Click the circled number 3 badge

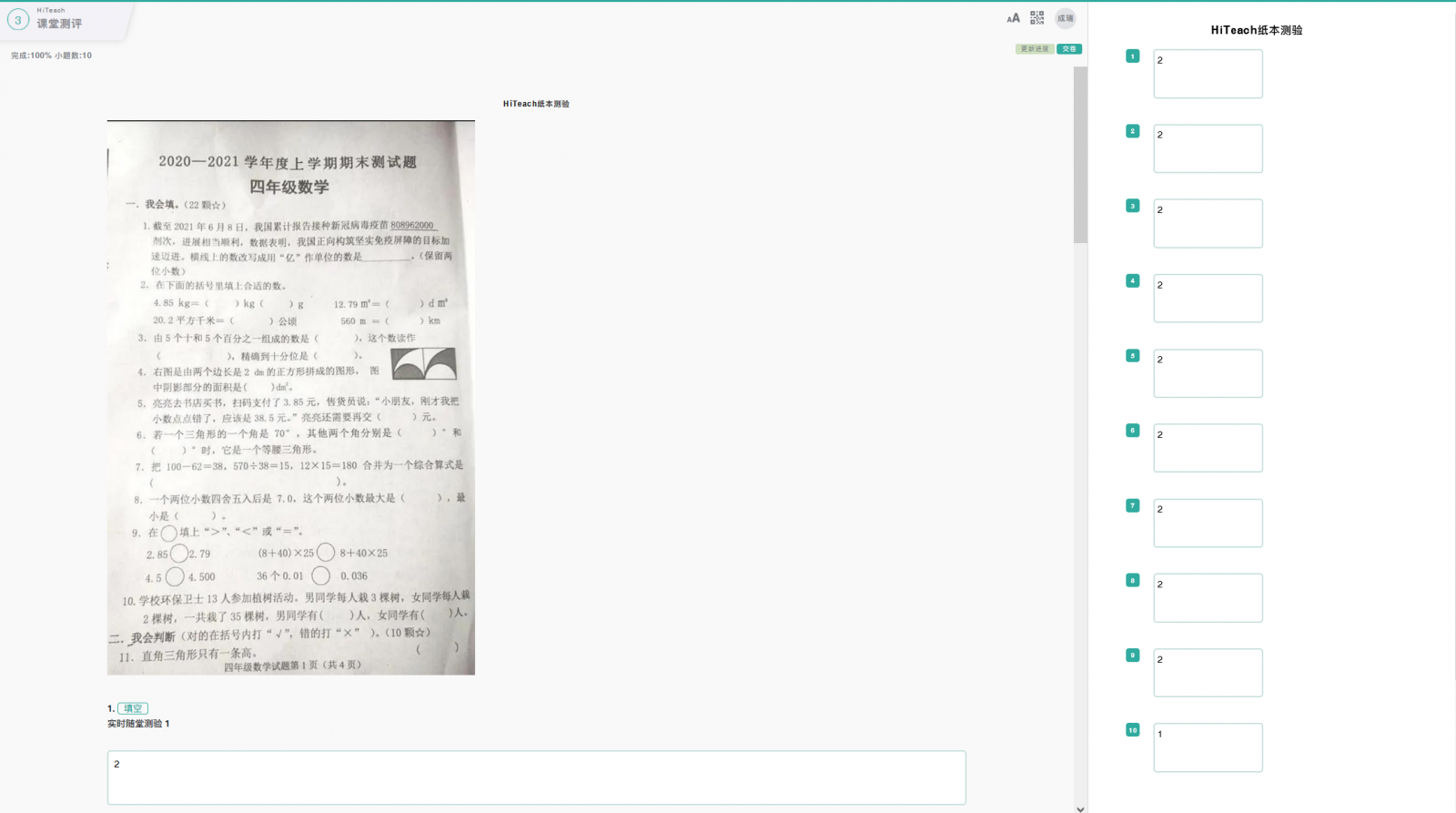point(17,20)
